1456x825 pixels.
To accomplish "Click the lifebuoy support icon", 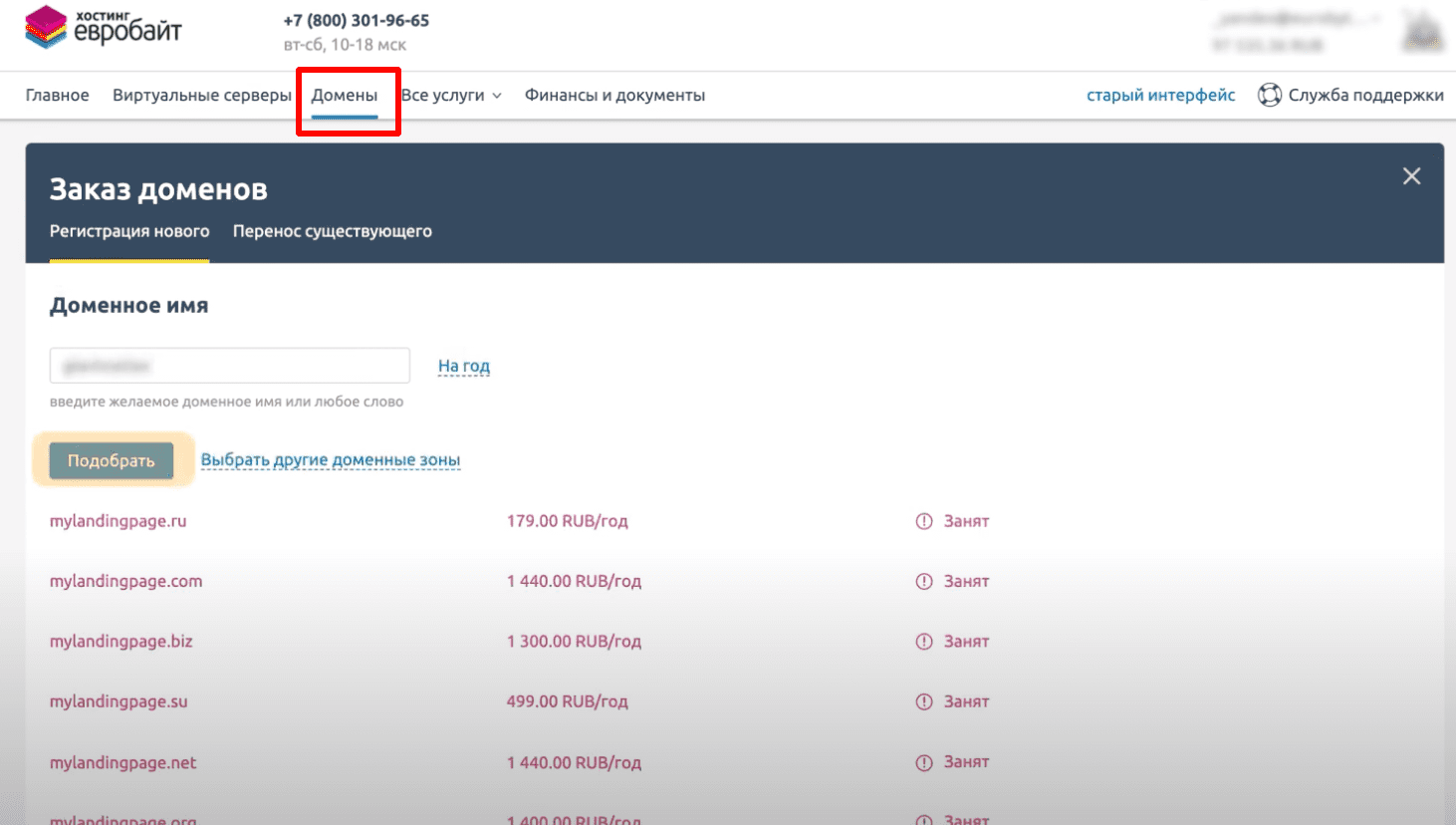I will click(x=1269, y=95).
